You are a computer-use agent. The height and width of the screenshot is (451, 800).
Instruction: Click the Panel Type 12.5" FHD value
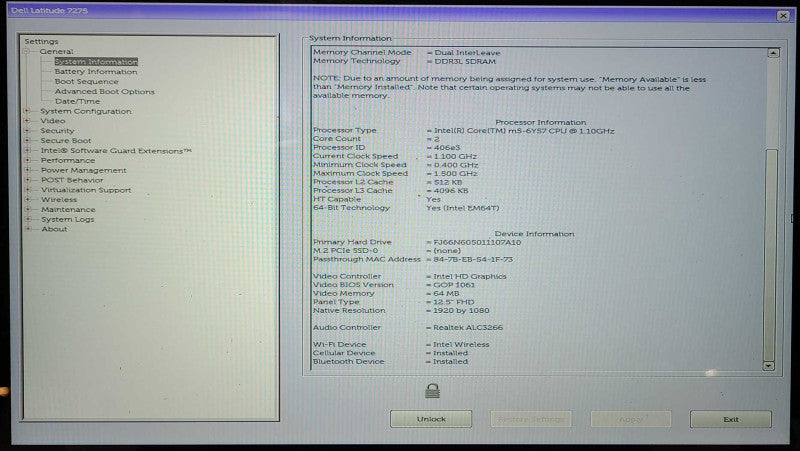[454, 302]
